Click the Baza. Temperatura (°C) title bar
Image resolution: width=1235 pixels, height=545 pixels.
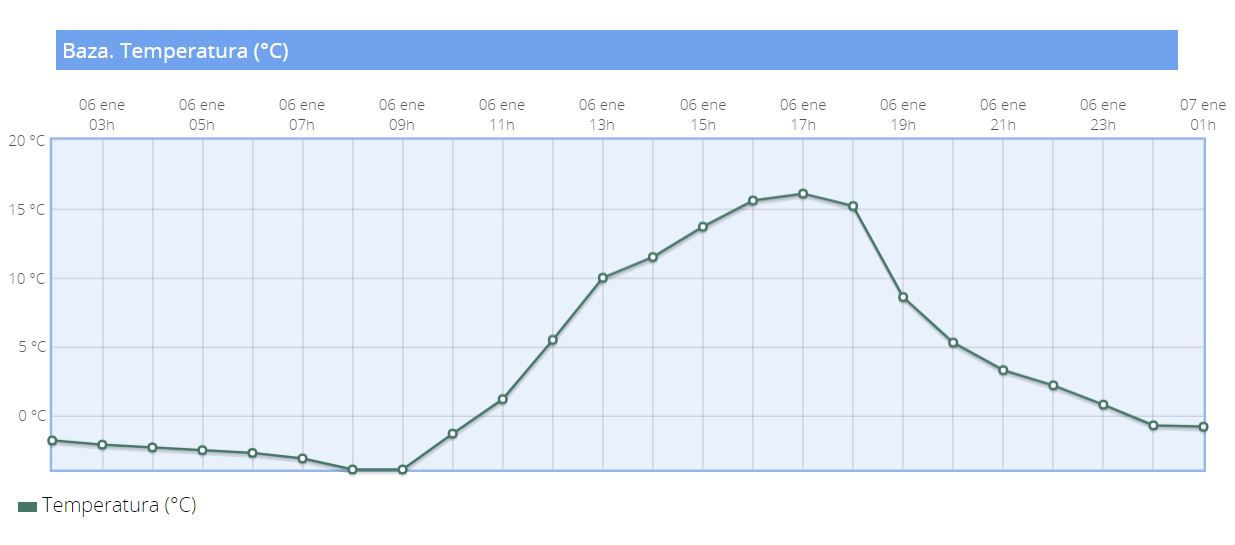[x=616, y=51]
